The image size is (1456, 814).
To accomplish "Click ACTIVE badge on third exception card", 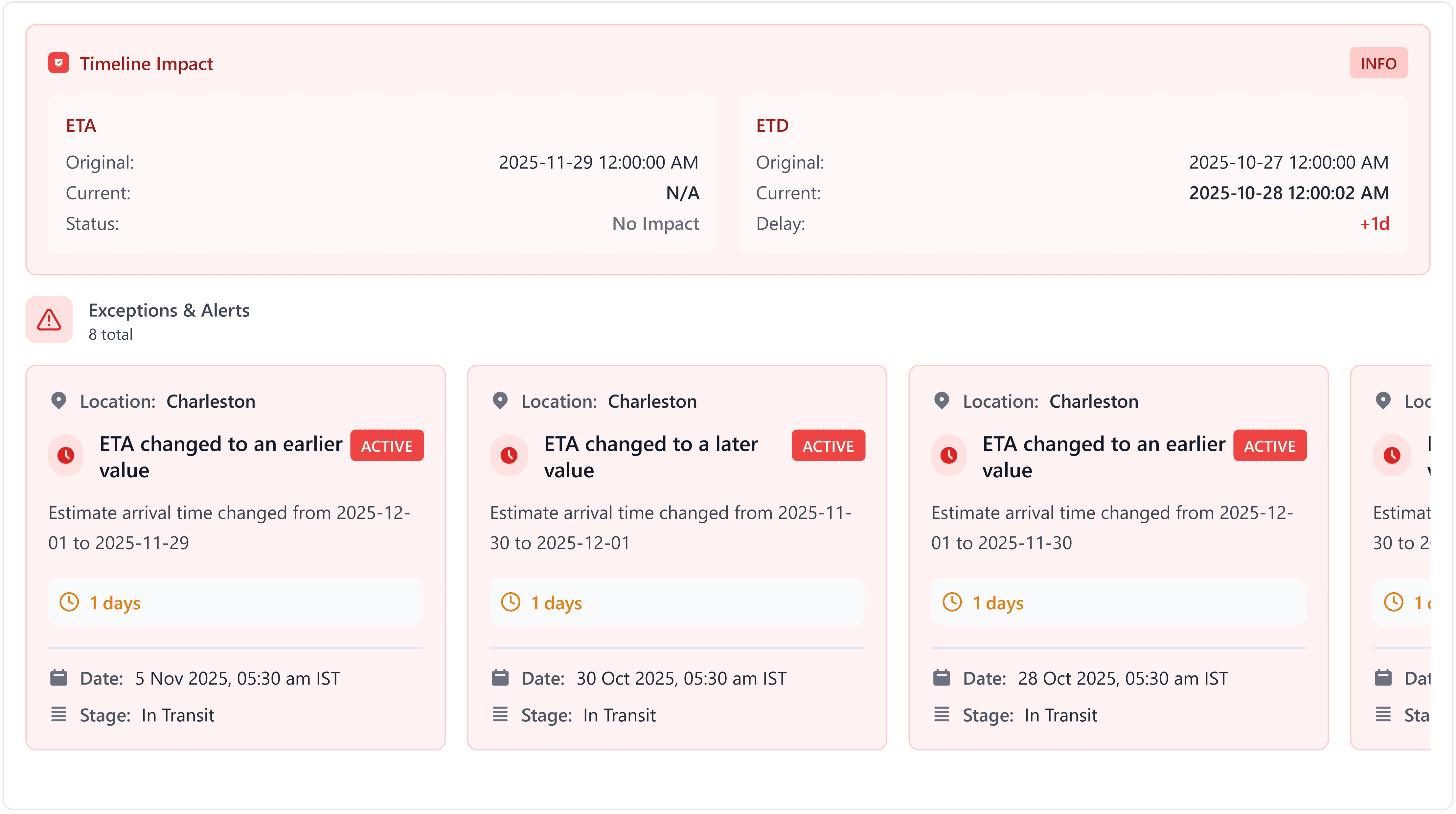I will click(x=1269, y=446).
